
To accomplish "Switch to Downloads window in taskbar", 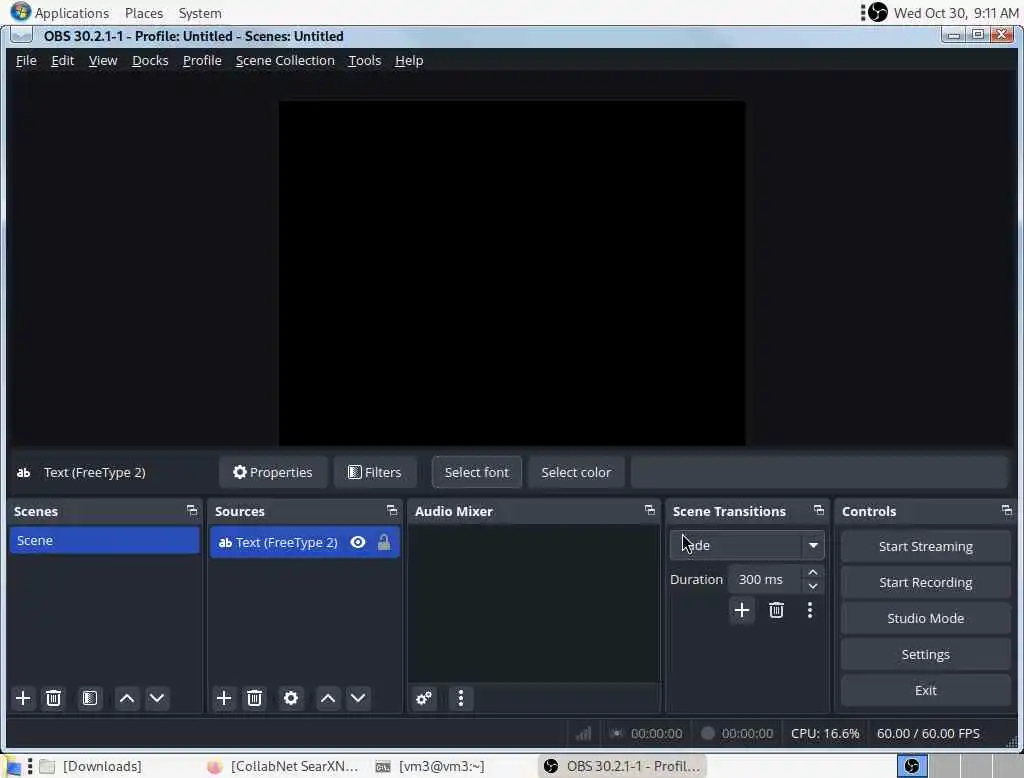I will 91,766.
